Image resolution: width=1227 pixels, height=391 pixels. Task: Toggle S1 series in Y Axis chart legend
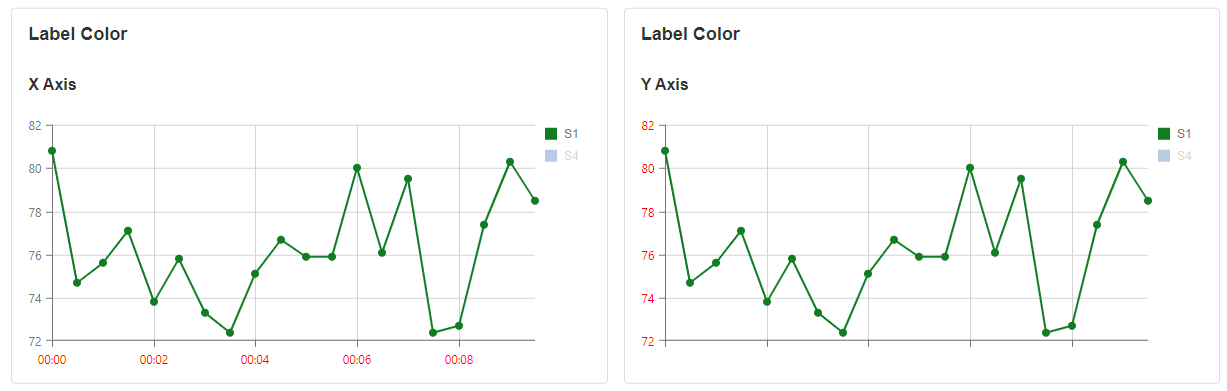coord(1174,134)
